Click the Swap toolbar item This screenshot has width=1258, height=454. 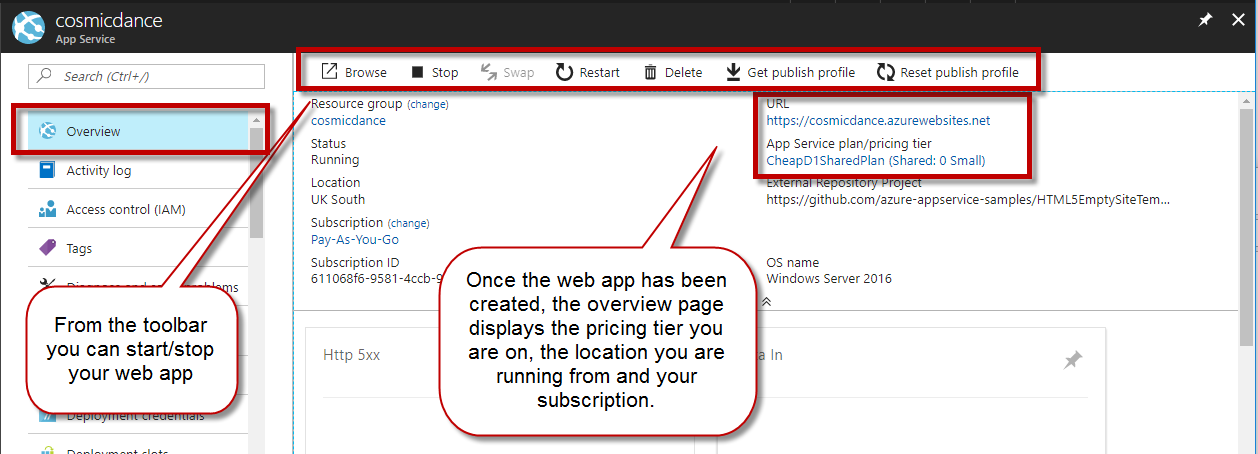click(507, 72)
